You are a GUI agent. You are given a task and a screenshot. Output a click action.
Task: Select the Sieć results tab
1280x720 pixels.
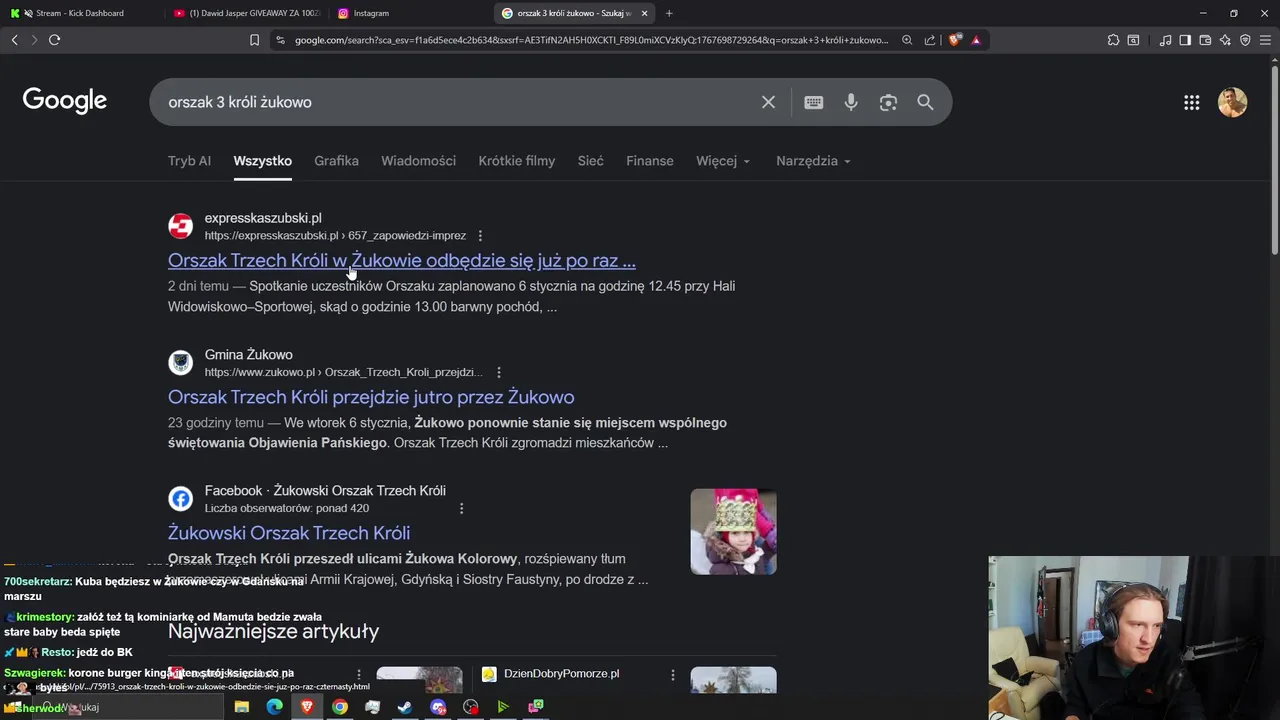(x=591, y=161)
